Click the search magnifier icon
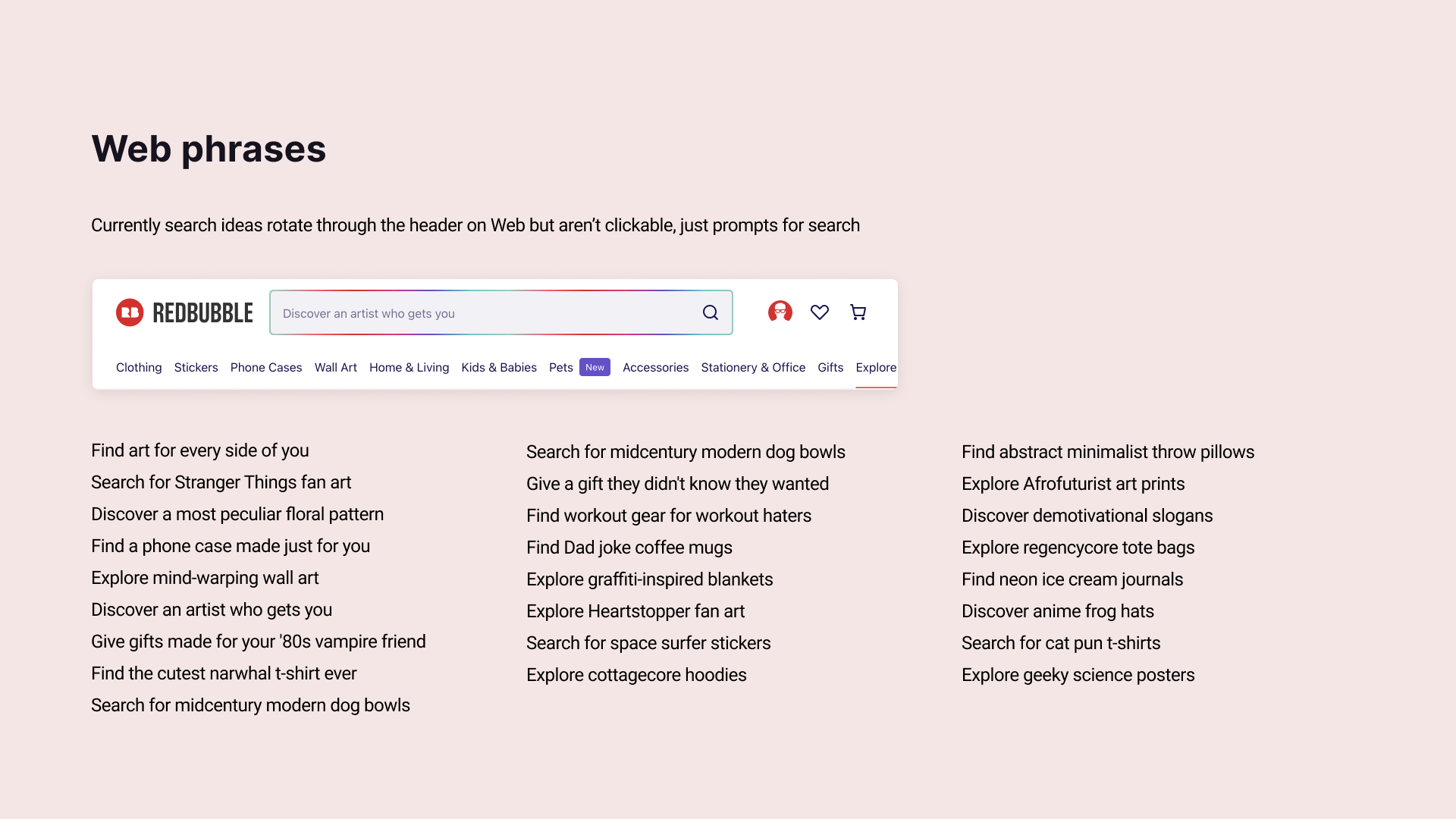The height and width of the screenshot is (819, 1456). pos(710,312)
